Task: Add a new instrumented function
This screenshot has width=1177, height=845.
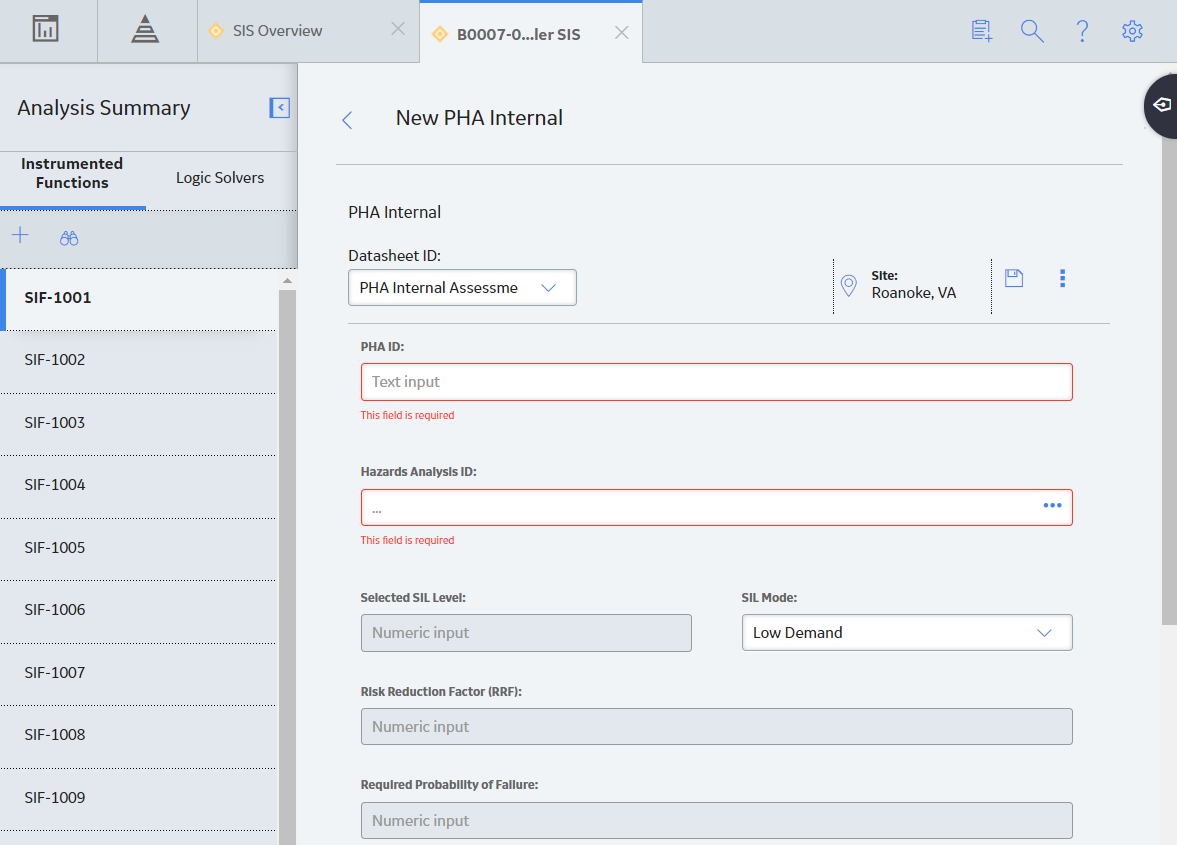Action: (x=20, y=236)
